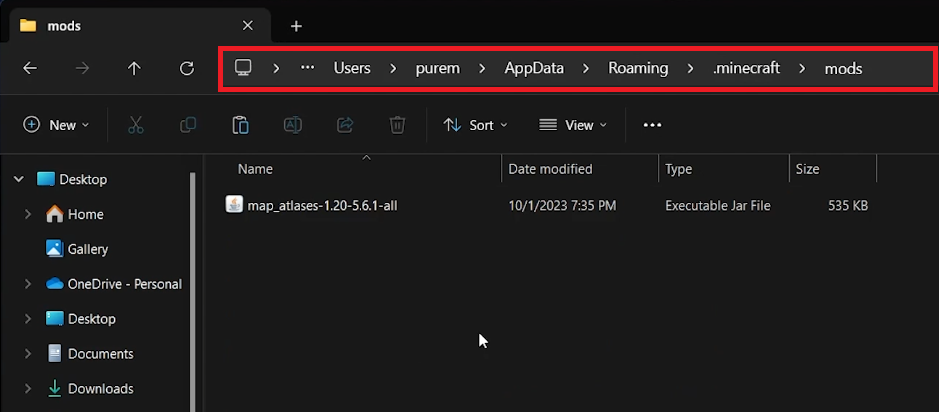Viewport: 939px width, 412px height.
Task: Open the See more ellipsis menu
Action: 652,125
